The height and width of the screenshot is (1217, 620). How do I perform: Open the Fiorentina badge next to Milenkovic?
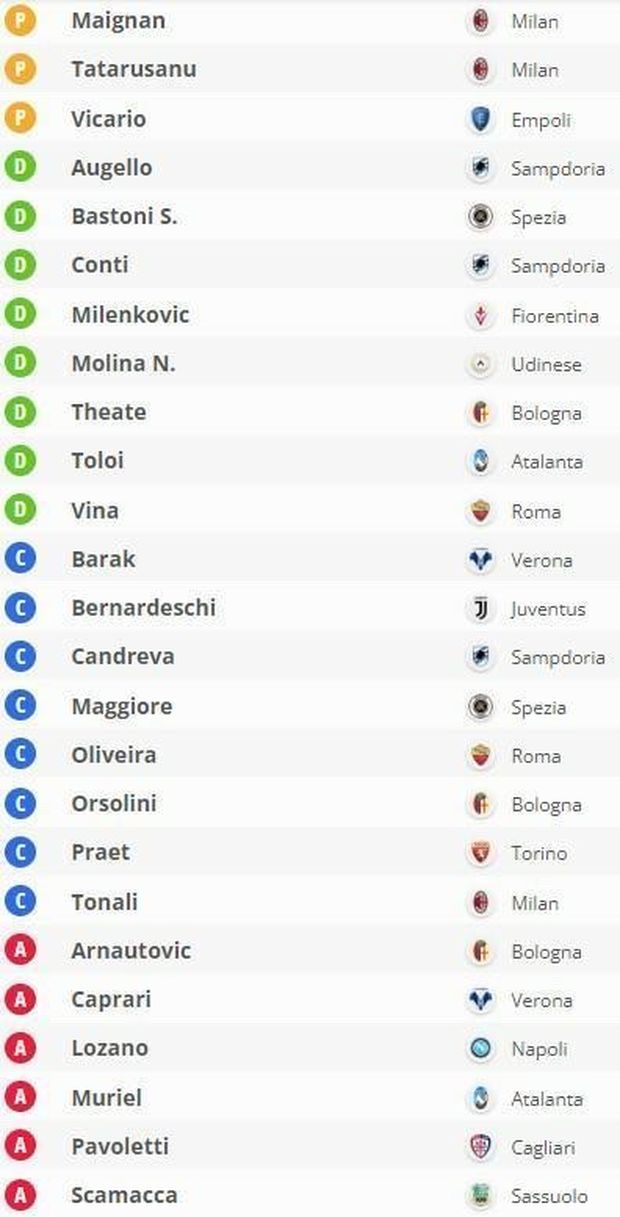click(481, 315)
